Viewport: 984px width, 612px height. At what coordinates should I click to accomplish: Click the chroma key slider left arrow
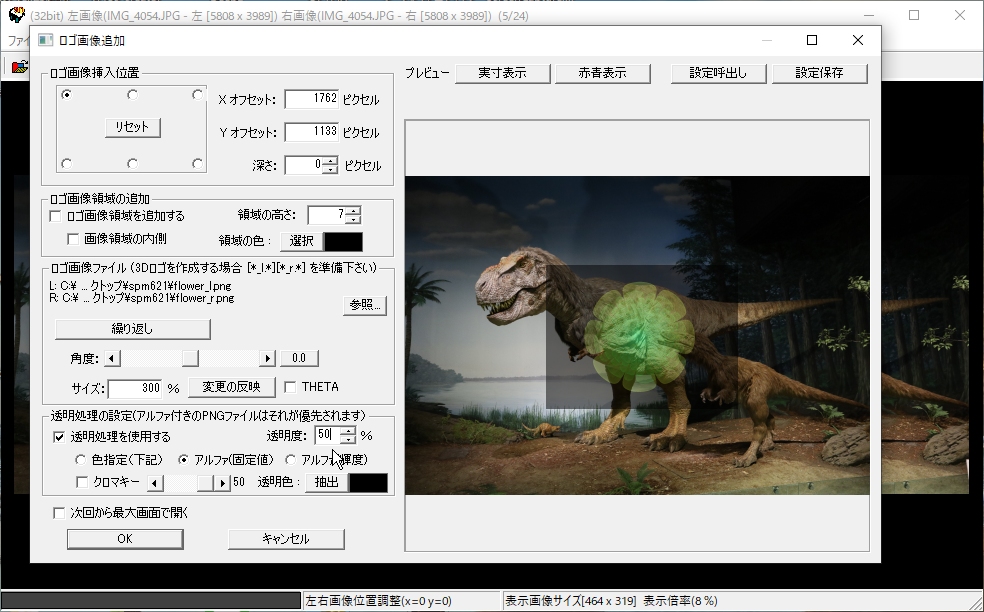pos(154,483)
